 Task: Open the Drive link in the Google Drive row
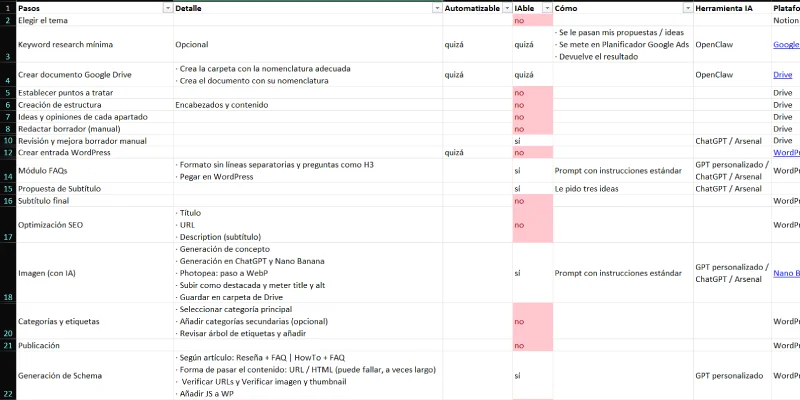coord(782,74)
